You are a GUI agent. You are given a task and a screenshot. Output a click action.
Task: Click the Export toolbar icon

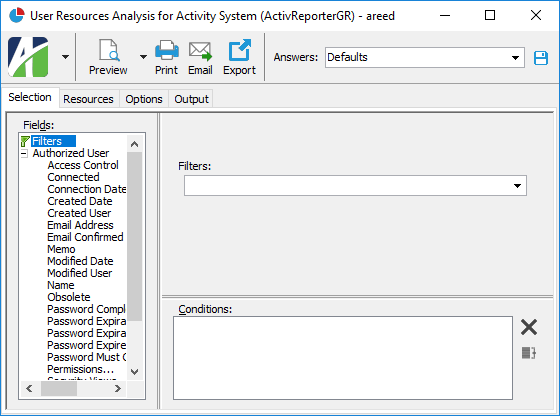pyautogui.click(x=239, y=50)
